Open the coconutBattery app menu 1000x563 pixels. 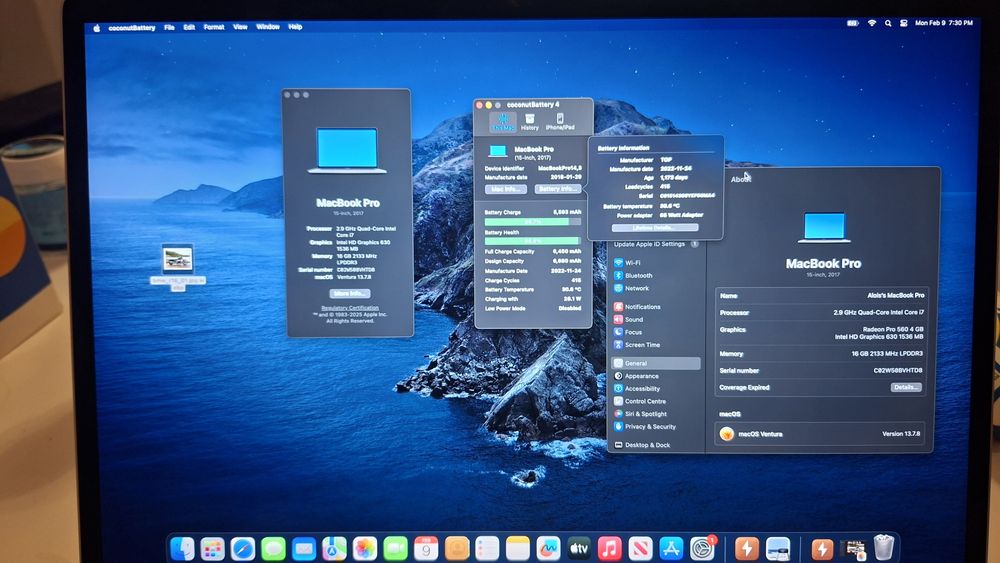tap(131, 27)
